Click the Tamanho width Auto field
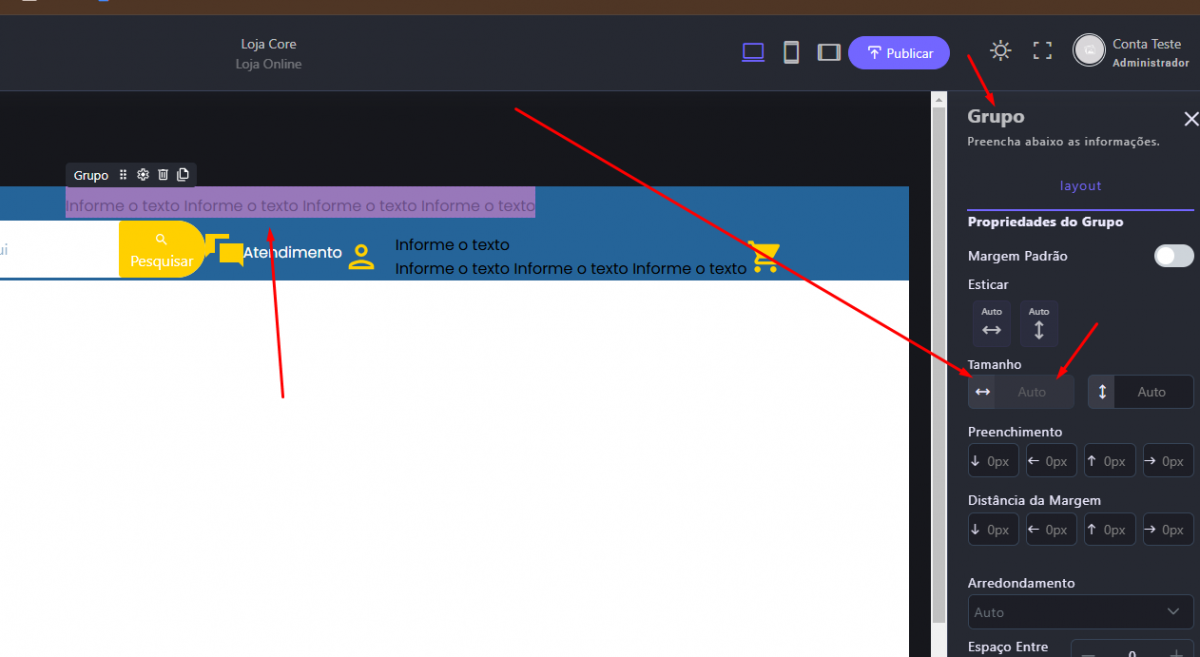The image size is (1200, 657). click(x=1033, y=392)
